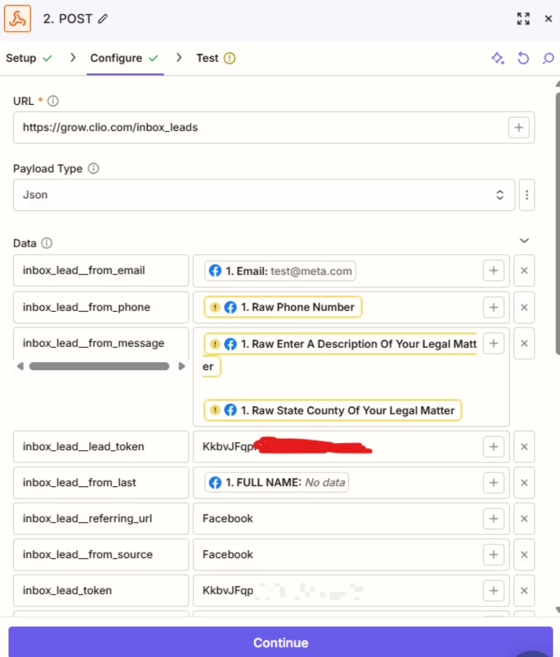Add field to inbox_lead__from_phone value
Viewport: 560px width, 657px height.
pos(493,307)
